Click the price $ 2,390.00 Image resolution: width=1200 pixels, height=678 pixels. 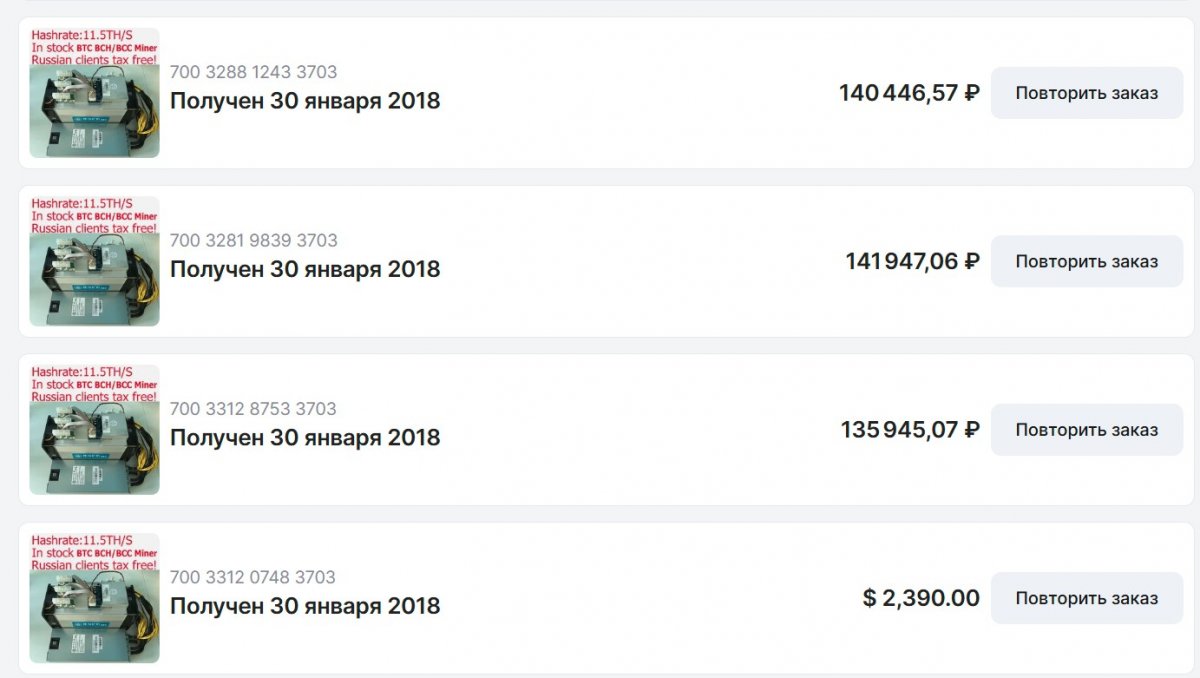click(921, 598)
